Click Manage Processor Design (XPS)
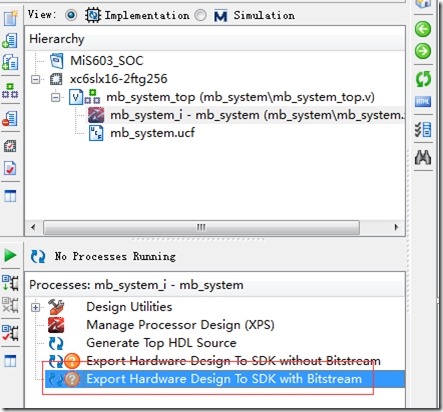443x412 pixels. tap(180, 325)
